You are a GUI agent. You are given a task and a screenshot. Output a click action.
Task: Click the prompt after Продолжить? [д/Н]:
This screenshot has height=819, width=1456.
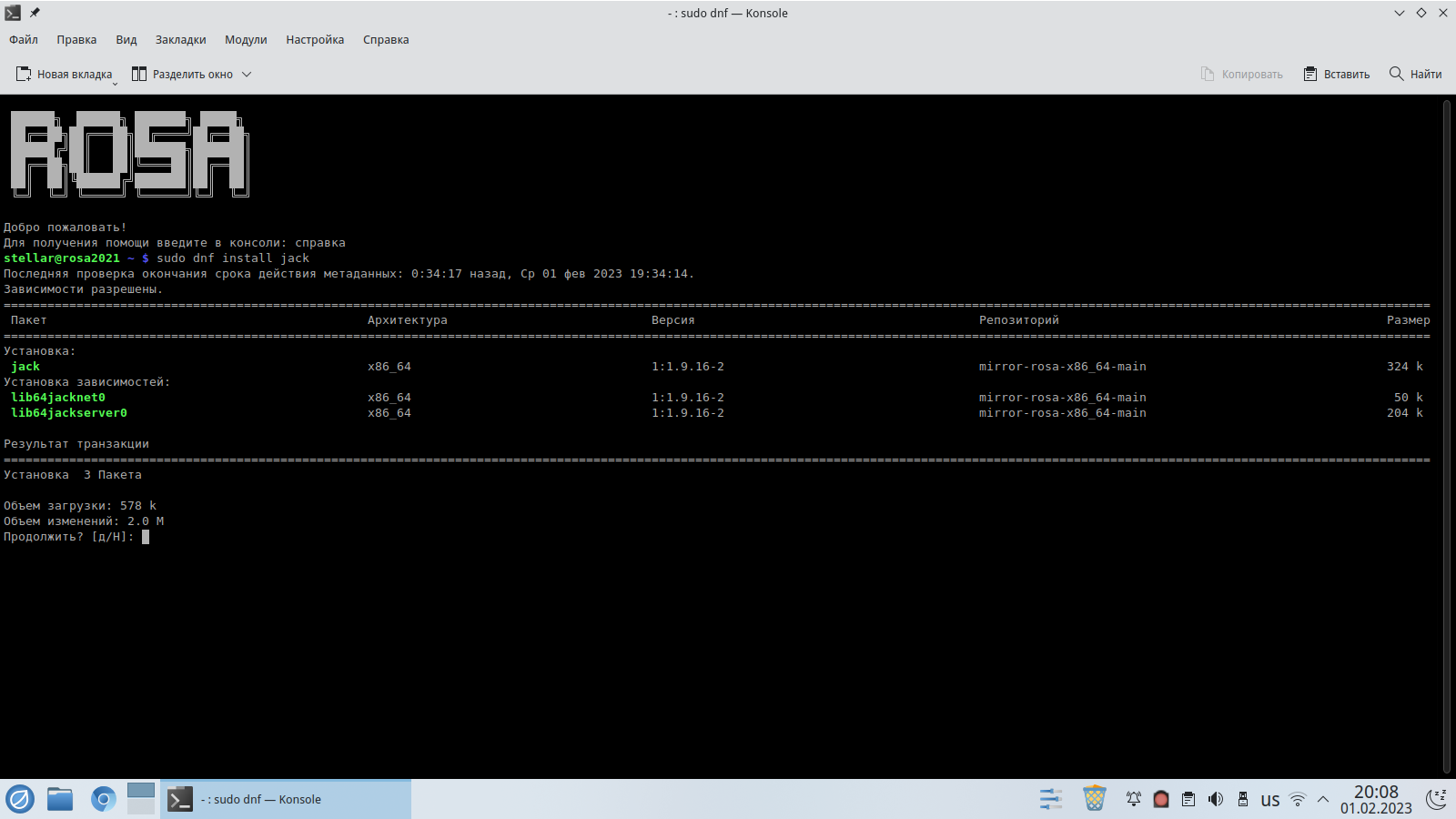(146, 537)
